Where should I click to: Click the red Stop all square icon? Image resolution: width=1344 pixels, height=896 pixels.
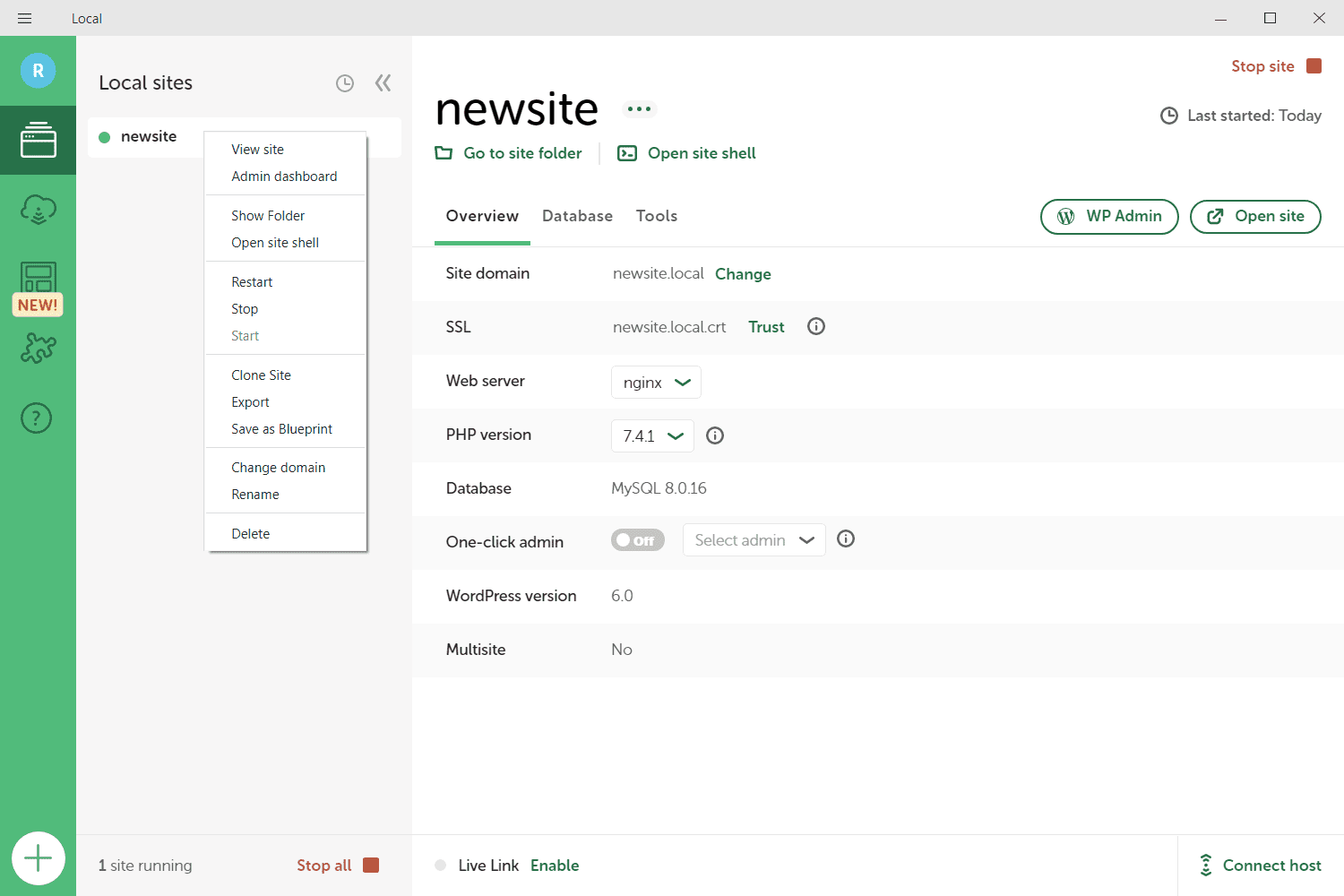point(371,865)
